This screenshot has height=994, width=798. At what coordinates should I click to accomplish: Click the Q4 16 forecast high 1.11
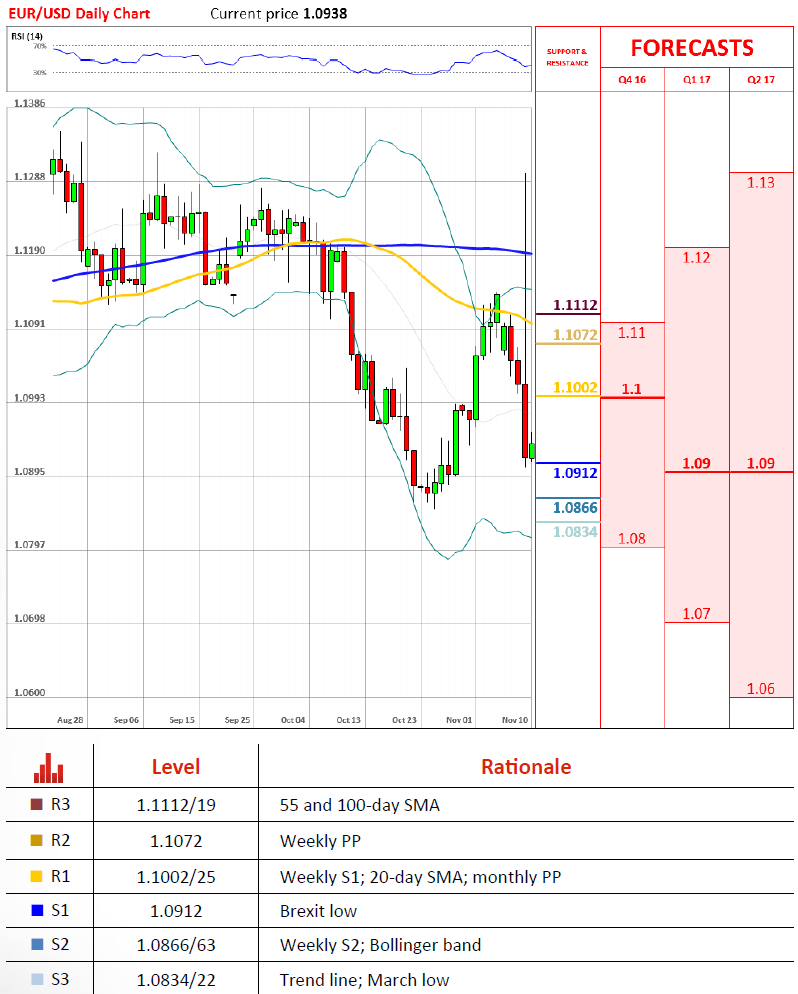click(632, 333)
